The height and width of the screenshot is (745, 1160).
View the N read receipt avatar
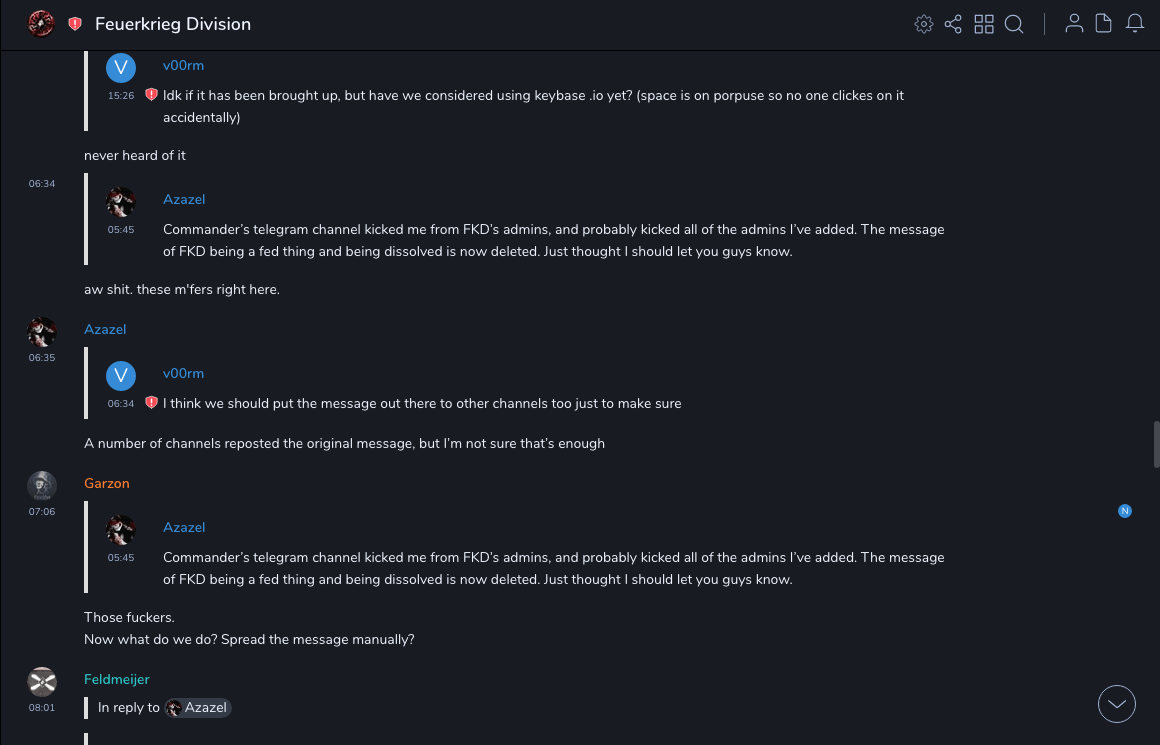pos(1125,511)
